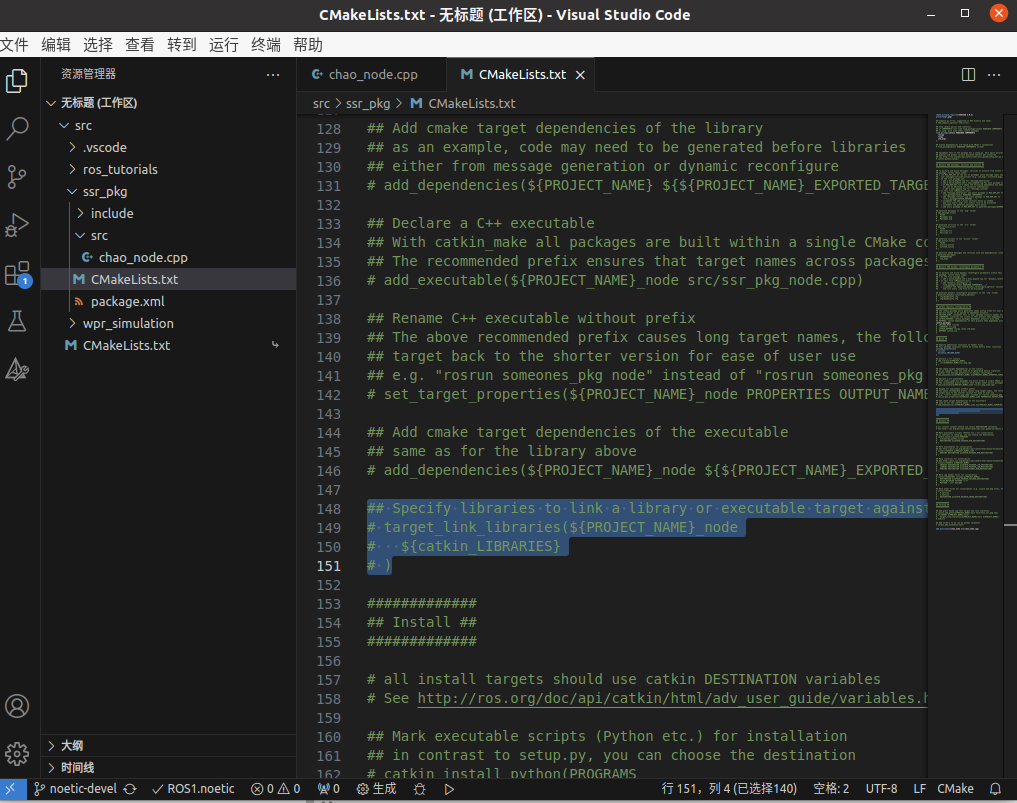Change the CMake language mode
Viewport: 1017px width, 803px height.
(955, 789)
